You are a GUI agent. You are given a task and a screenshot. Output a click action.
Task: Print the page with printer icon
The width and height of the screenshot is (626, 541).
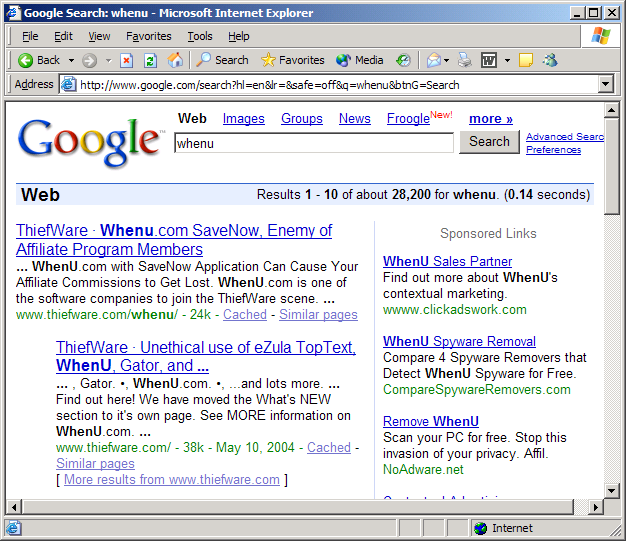pyautogui.click(x=464, y=60)
